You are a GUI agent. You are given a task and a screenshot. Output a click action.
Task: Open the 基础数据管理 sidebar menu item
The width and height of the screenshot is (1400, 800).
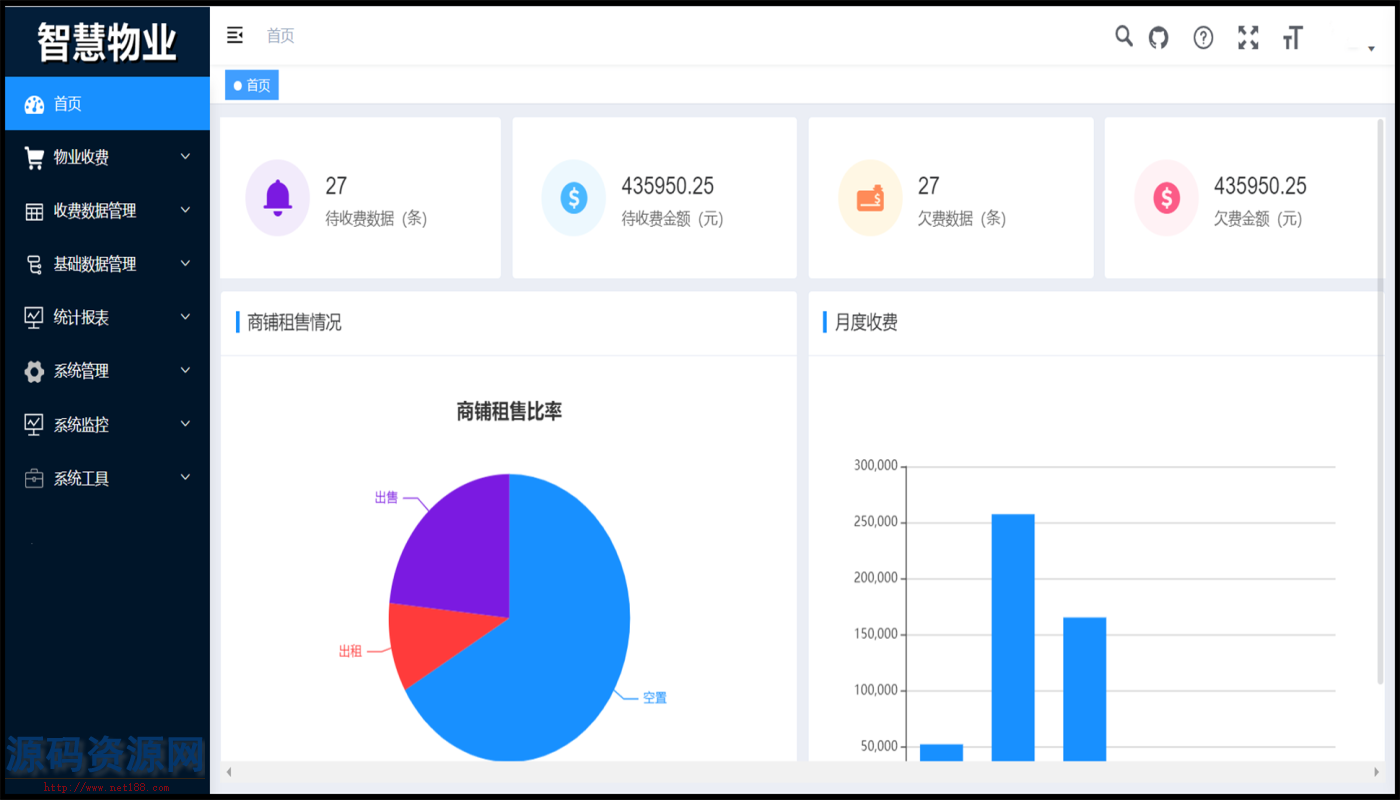pos(107,264)
